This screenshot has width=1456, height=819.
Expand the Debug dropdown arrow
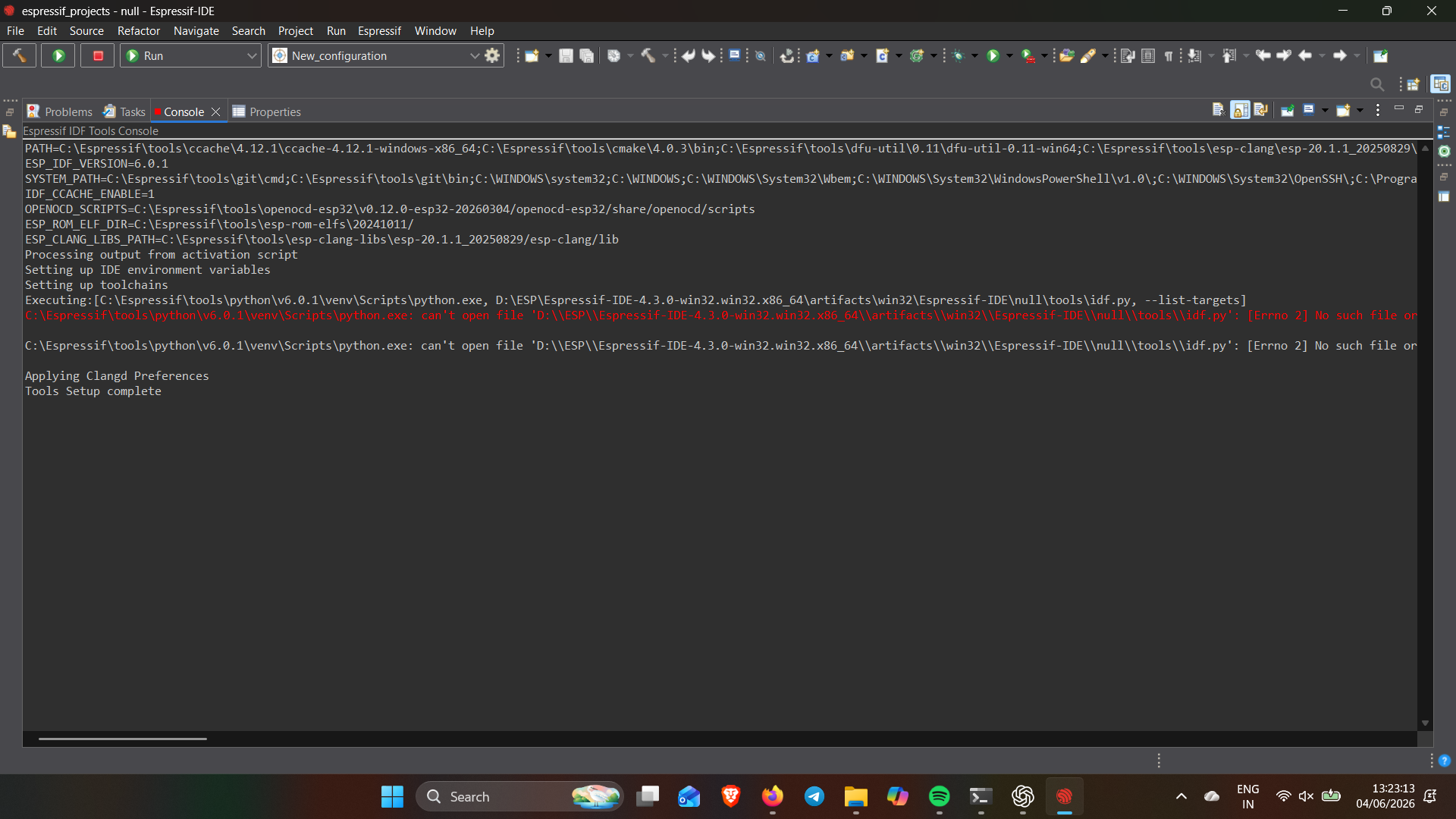pyautogui.click(x=974, y=55)
